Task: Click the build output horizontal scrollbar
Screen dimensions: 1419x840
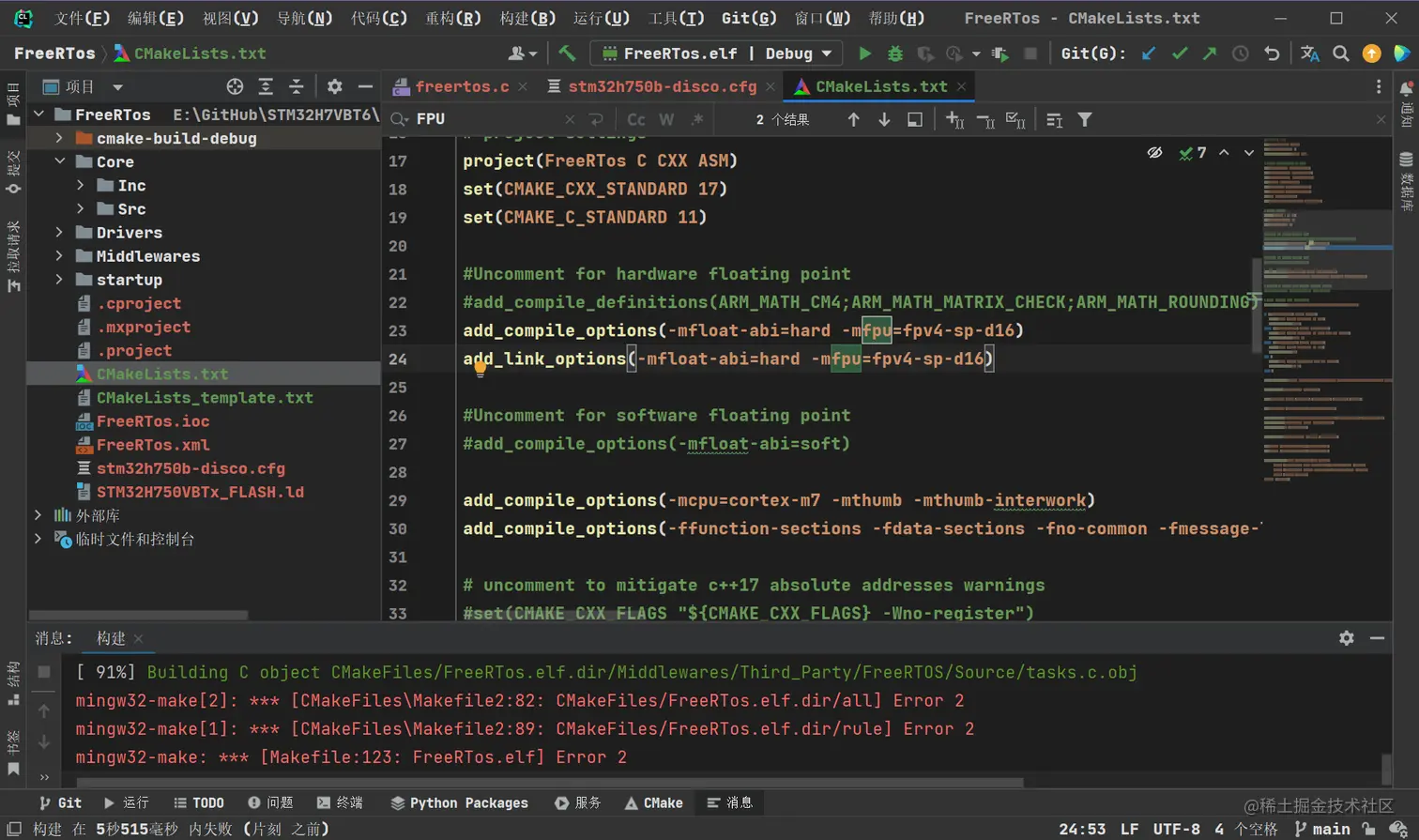Action: [550, 782]
